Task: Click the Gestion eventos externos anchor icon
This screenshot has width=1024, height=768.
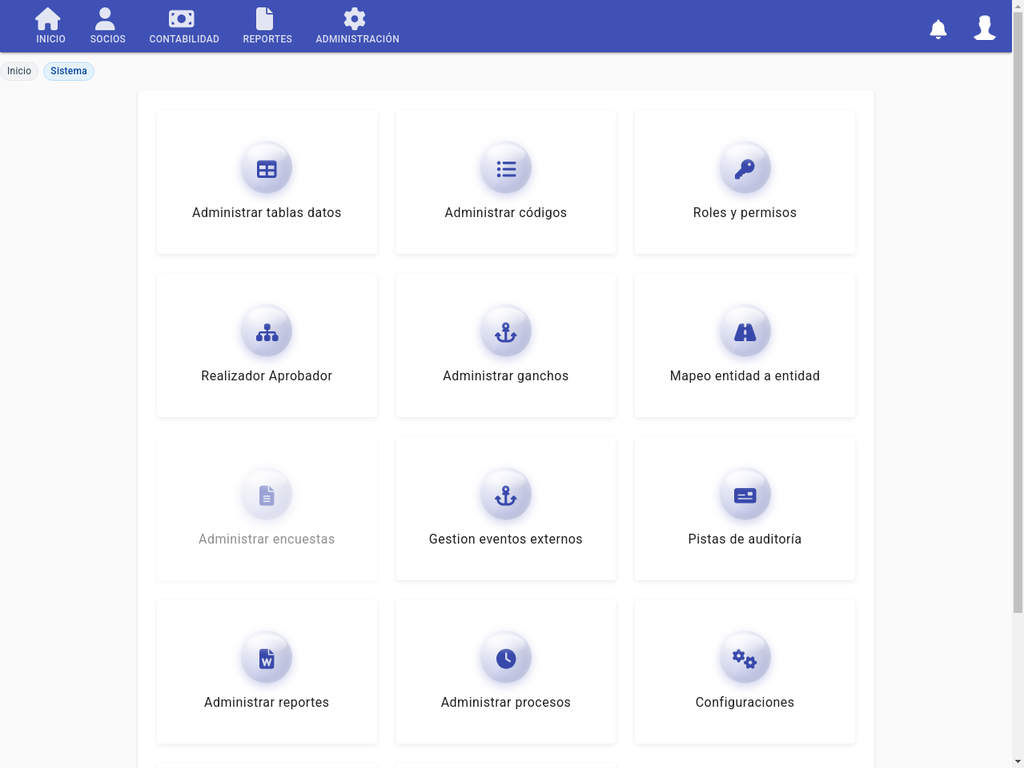Action: [x=506, y=495]
